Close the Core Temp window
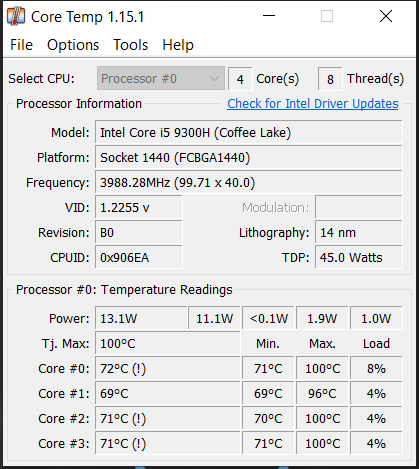The image size is (419, 469). click(386, 16)
